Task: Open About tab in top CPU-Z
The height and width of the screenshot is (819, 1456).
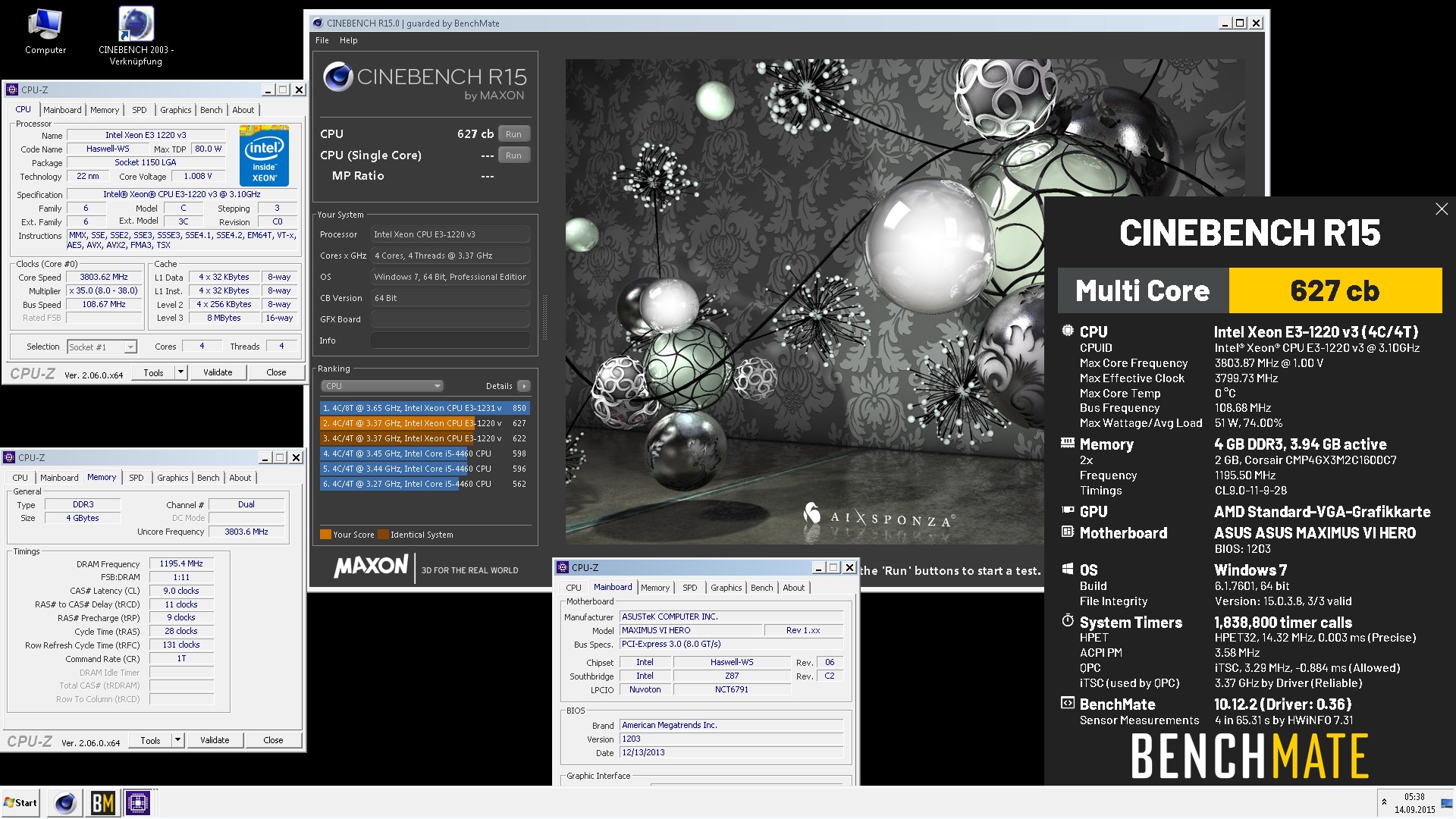Action: coord(243,110)
